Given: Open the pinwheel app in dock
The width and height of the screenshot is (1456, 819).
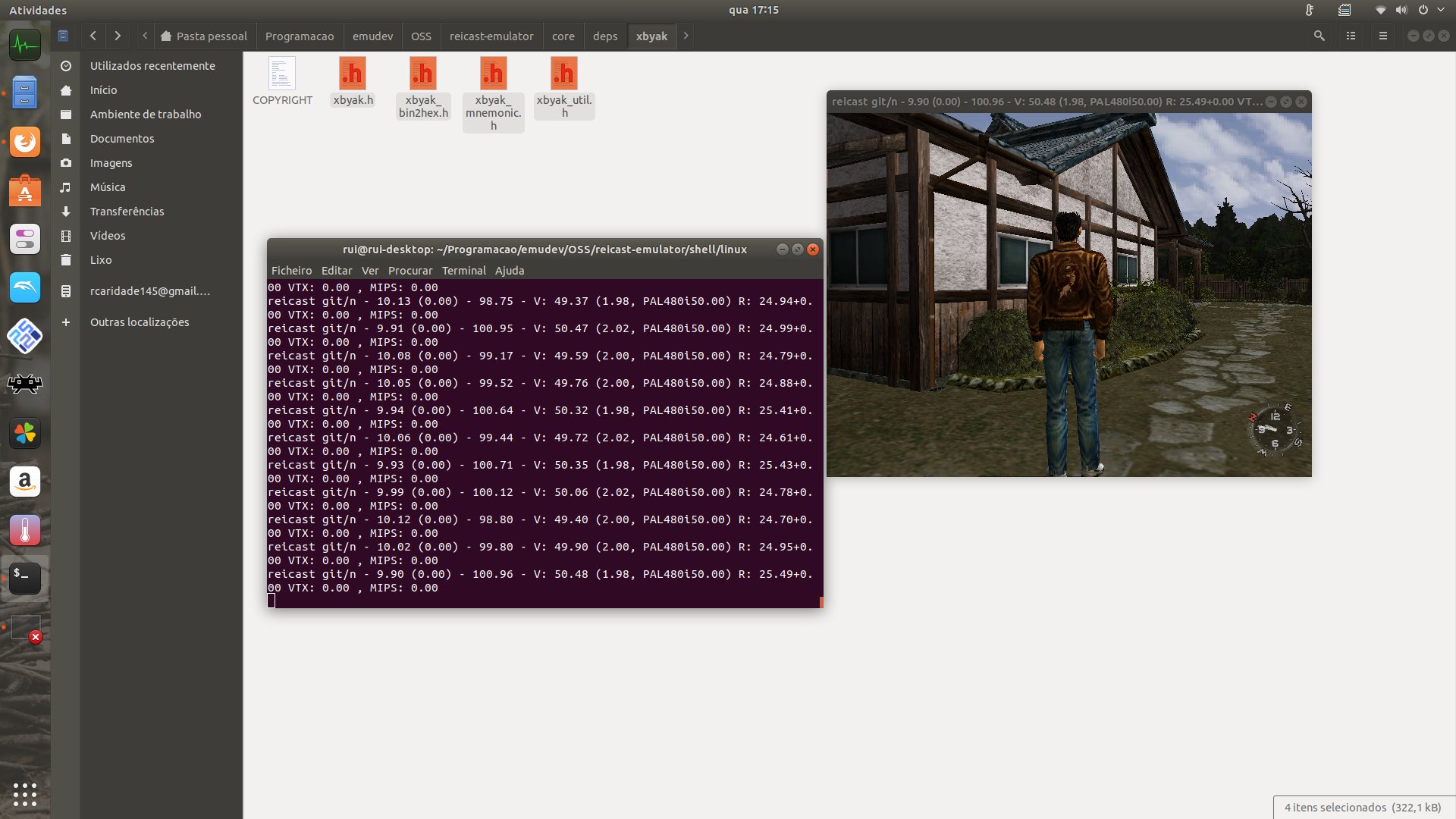Looking at the screenshot, I should pyautogui.click(x=25, y=433).
